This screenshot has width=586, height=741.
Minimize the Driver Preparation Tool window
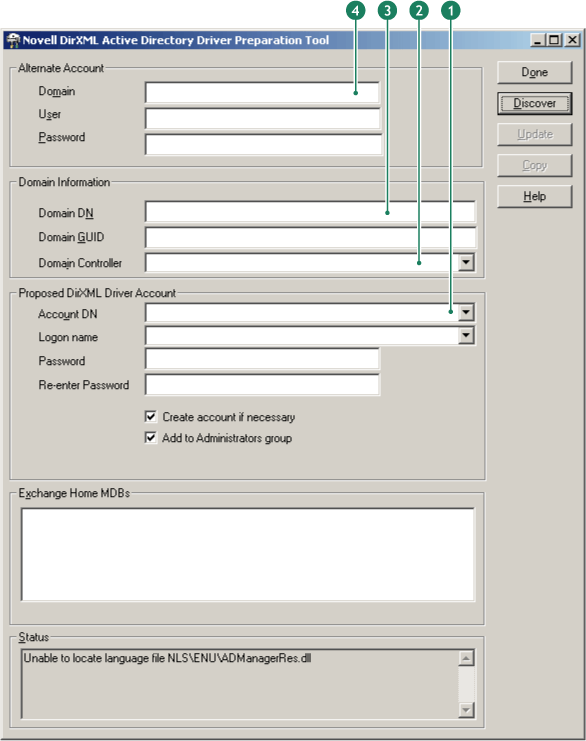[537, 40]
